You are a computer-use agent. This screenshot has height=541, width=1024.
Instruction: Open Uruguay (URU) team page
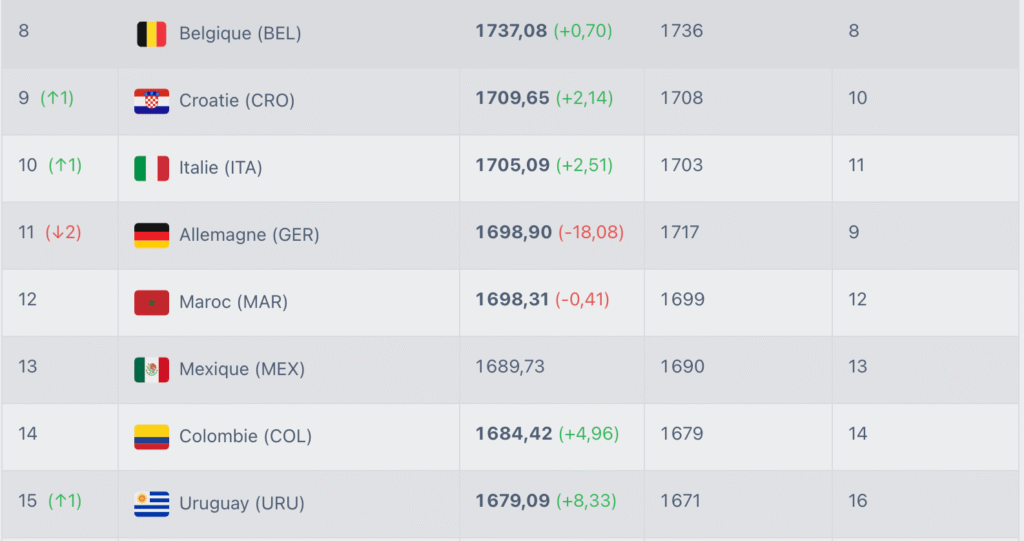(242, 503)
